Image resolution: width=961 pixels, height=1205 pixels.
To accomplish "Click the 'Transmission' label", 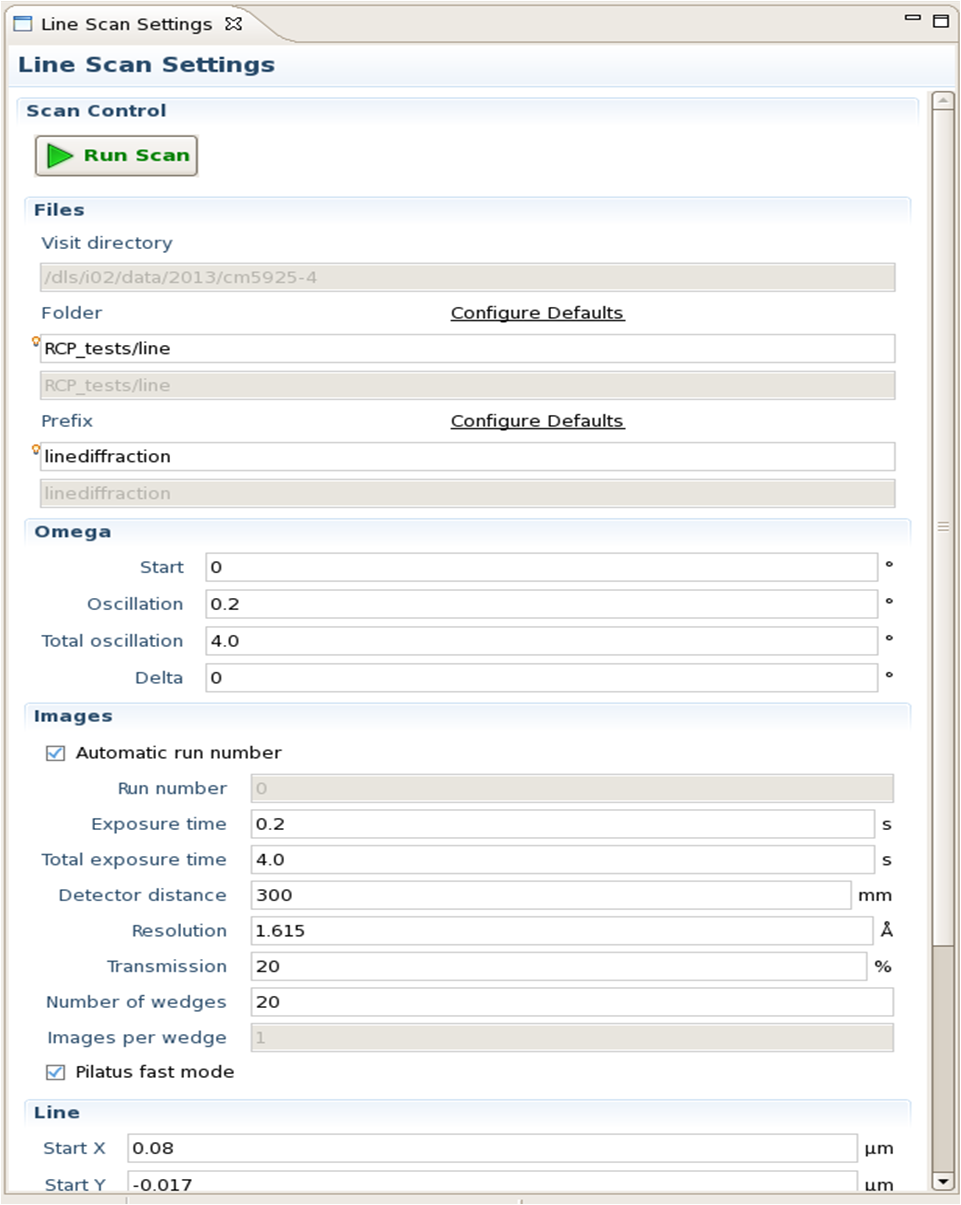I will [167, 966].
